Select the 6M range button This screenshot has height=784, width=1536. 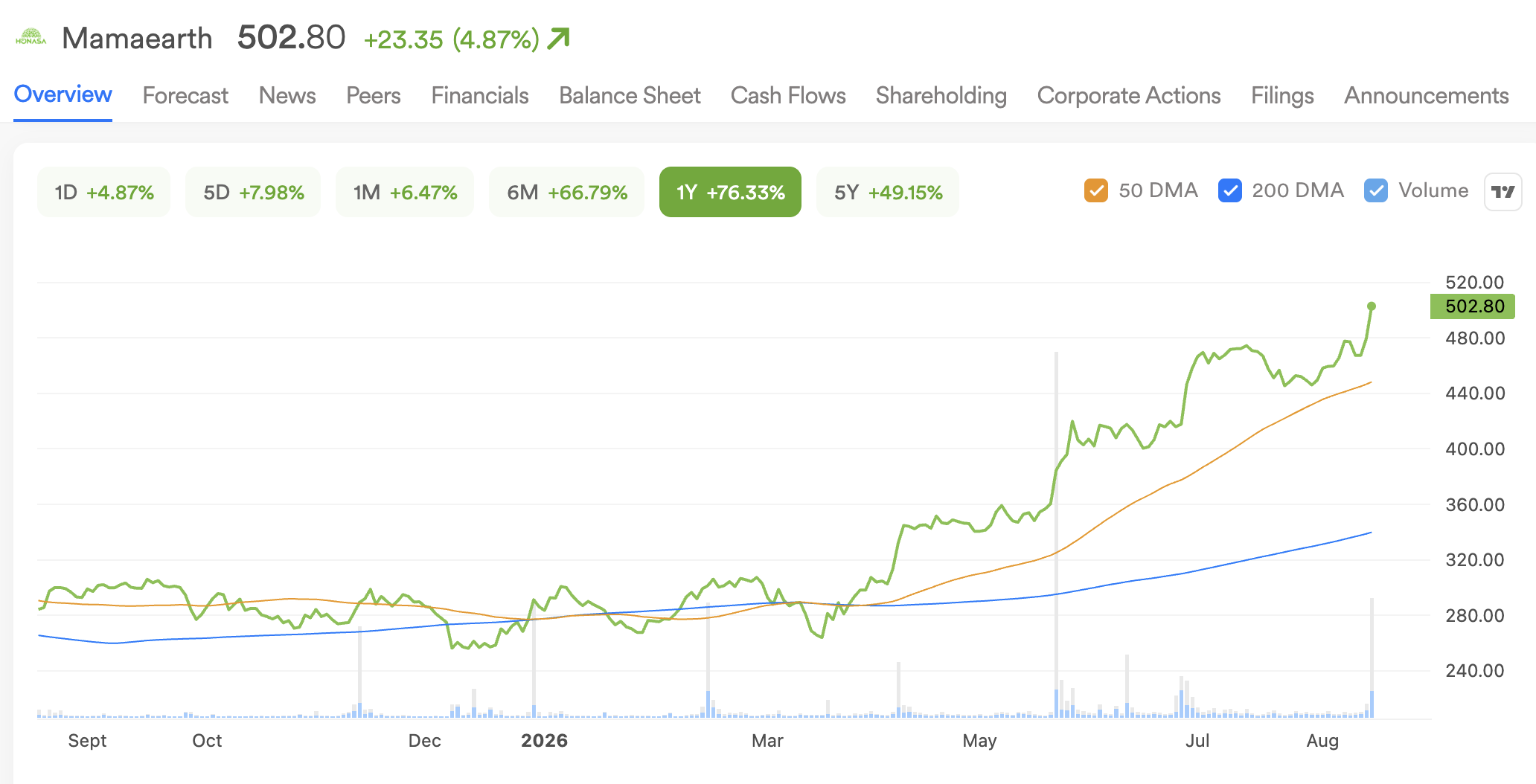pos(567,192)
